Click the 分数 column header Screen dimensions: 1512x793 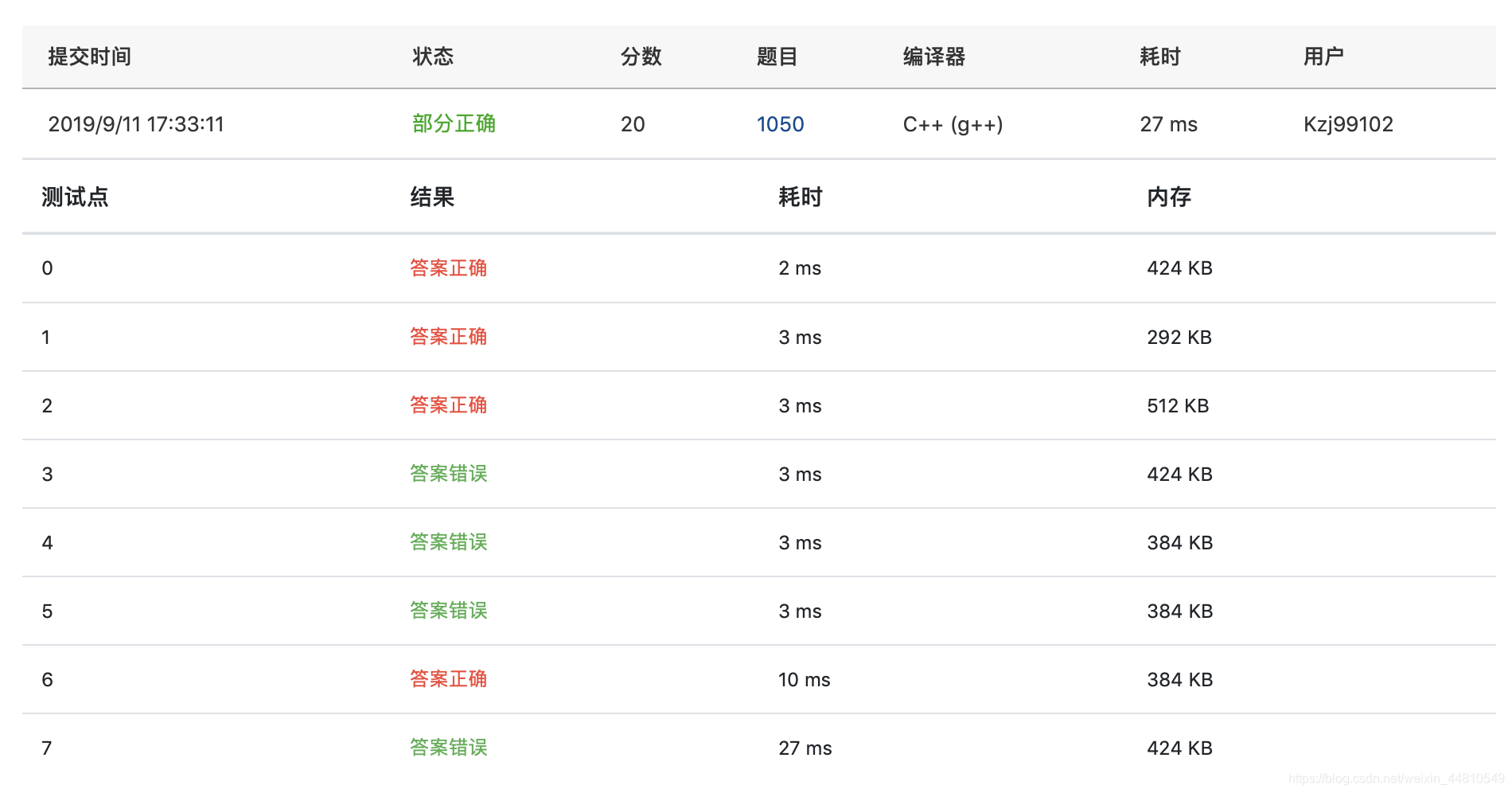click(x=641, y=57)
